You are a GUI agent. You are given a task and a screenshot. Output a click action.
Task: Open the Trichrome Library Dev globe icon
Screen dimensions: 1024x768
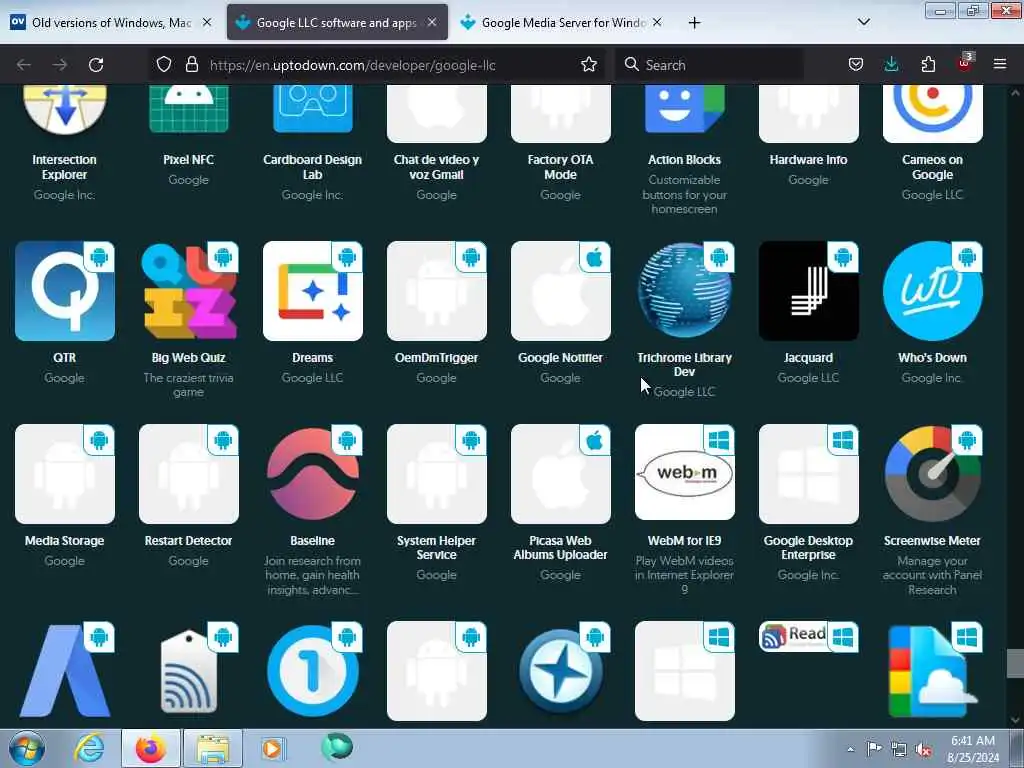click(x=684, y=291)
